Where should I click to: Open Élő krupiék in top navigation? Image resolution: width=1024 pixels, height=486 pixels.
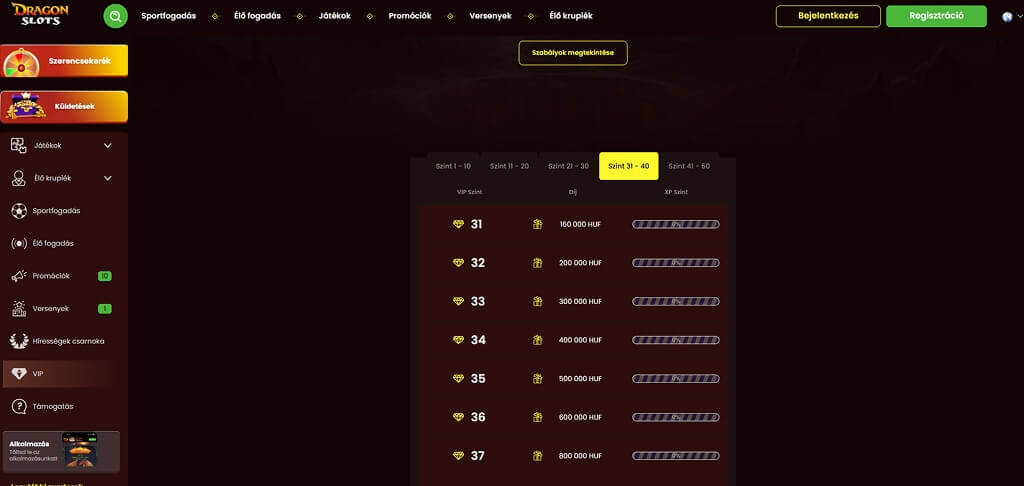(x=571, y=16)
